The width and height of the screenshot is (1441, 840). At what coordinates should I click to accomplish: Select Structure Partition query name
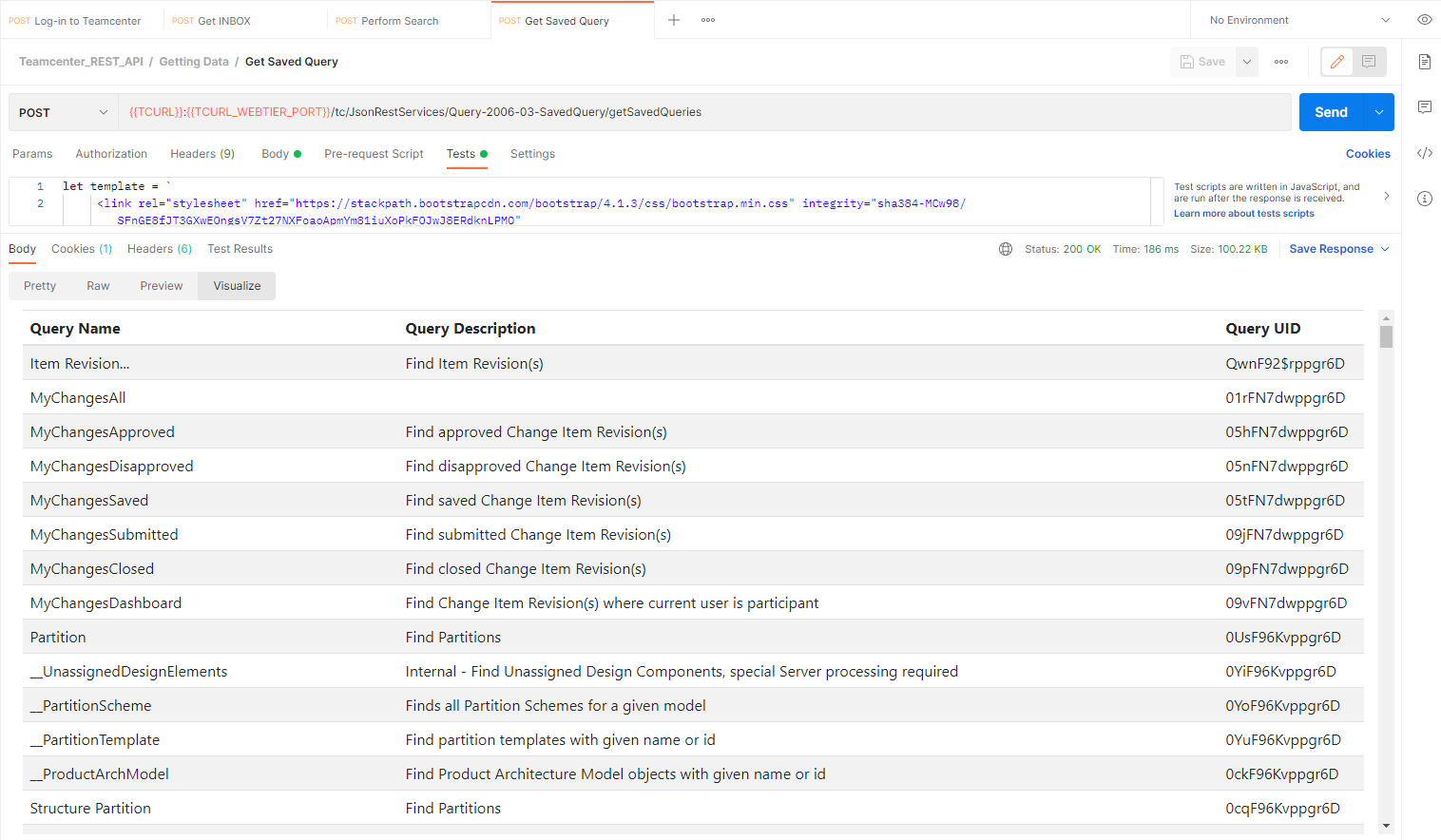coord(90,809)
